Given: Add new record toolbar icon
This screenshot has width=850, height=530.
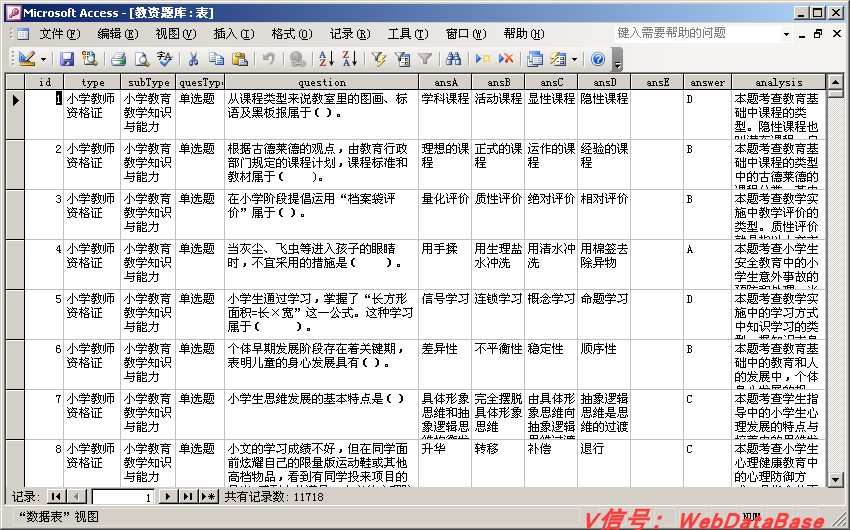Looking at the screenshot, I should (482, 59).
